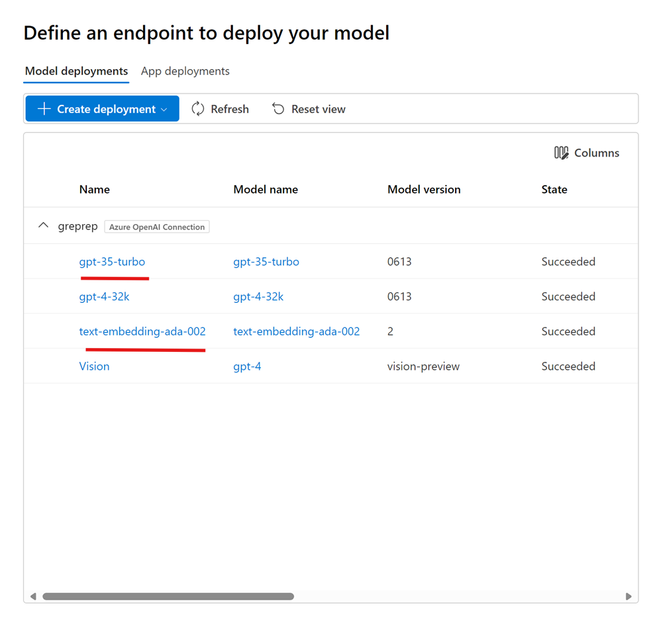
Task: Click the scrollbar left arrow
Action: pyautogui.click(x=33, y=596)
